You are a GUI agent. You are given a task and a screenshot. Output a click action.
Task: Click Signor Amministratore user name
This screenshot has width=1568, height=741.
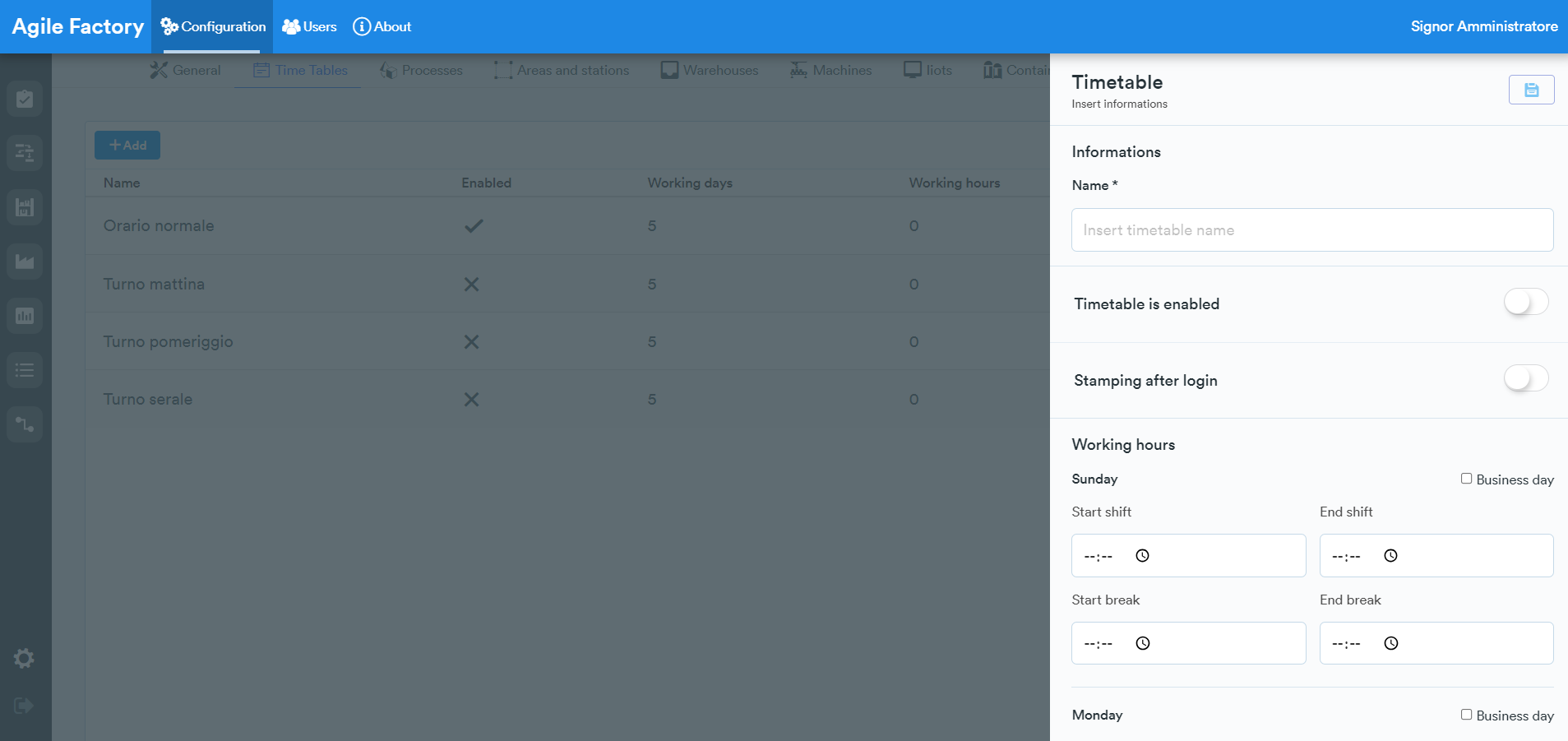tap(1484, 26)
